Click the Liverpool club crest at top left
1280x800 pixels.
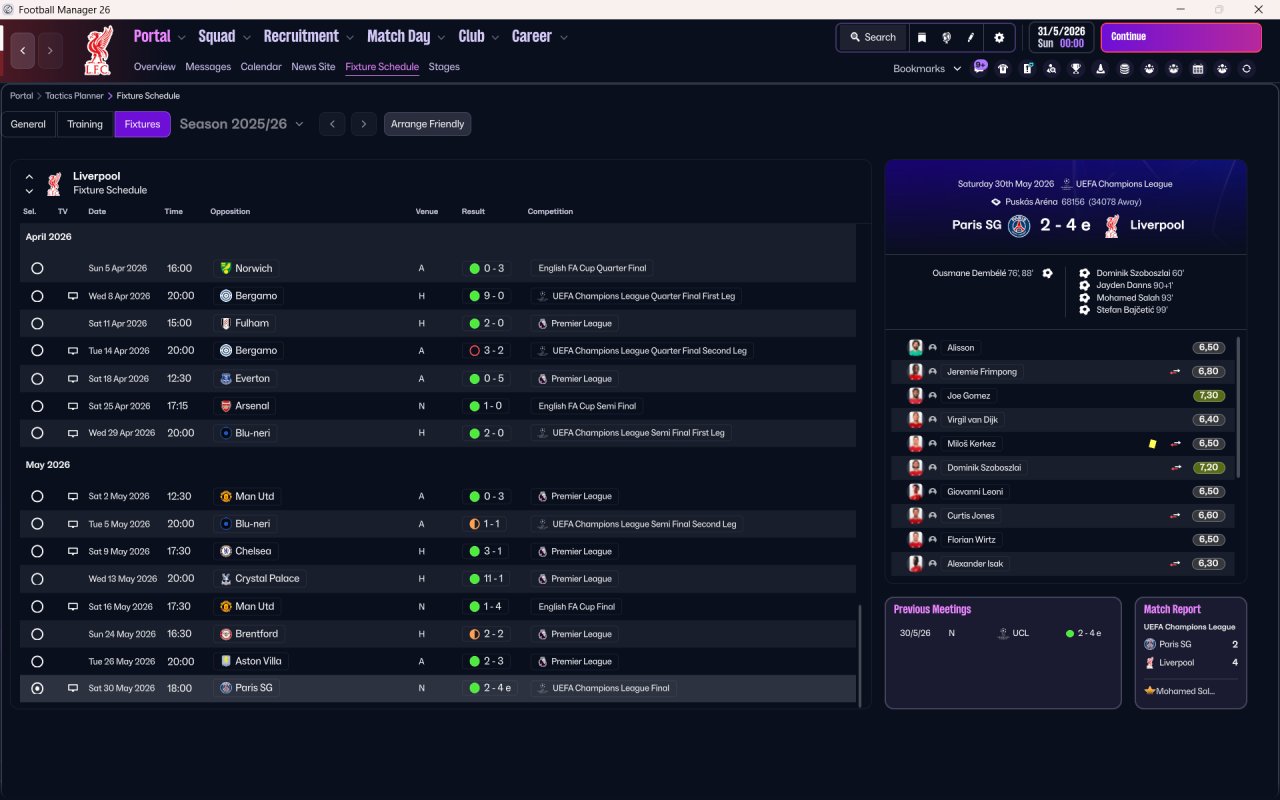(x=98, y=50)
